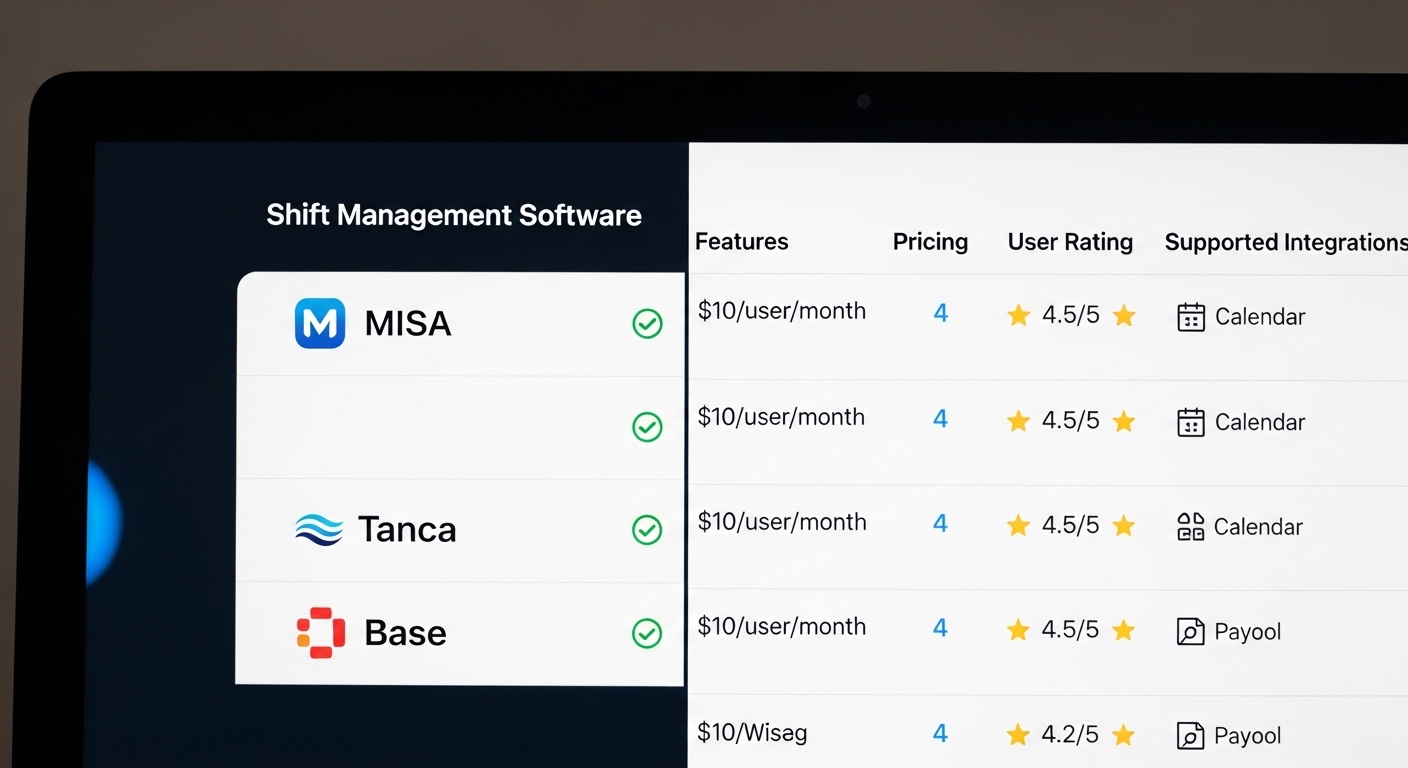Screen dimensions: 1408x768
Task: Click the grid-style integration icon in Tanca row
Action: click(1190, 527)
